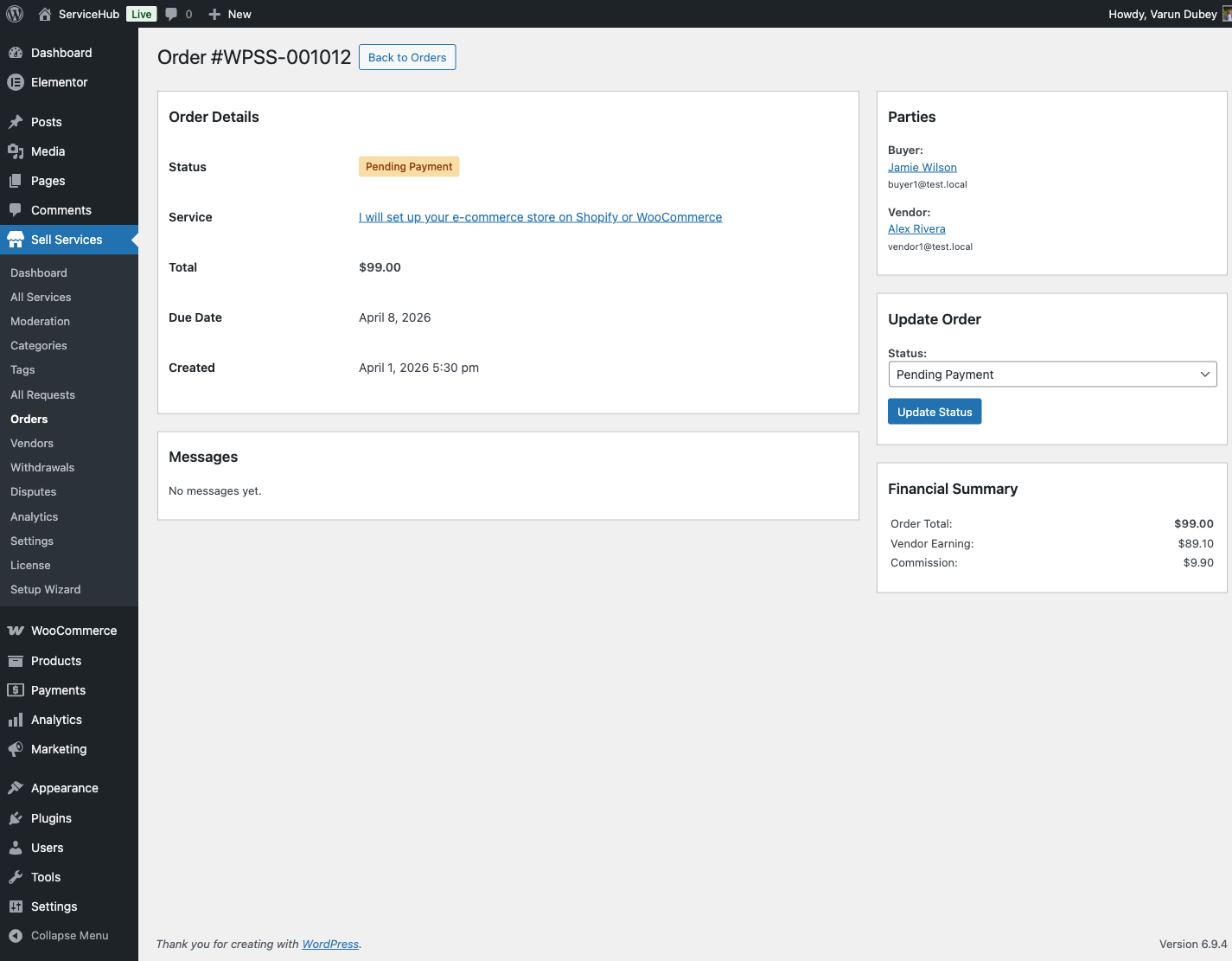
Task: Open the ServiceHub home icon
Action: click(x=45, y=14)
